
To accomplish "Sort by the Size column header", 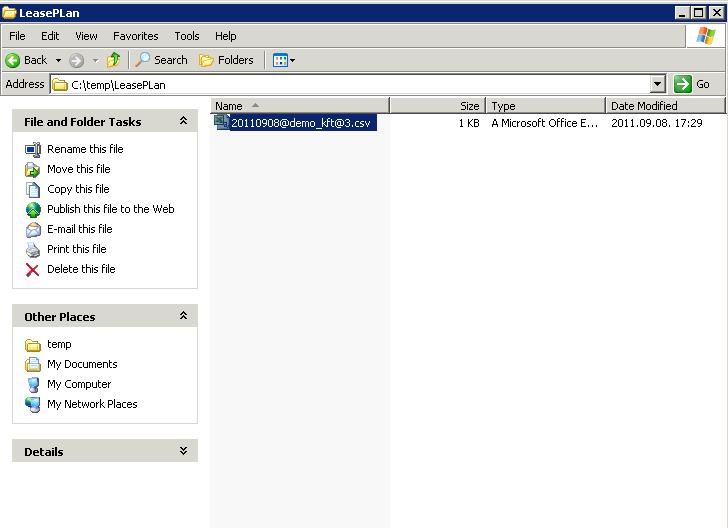I will click(437, 106).
